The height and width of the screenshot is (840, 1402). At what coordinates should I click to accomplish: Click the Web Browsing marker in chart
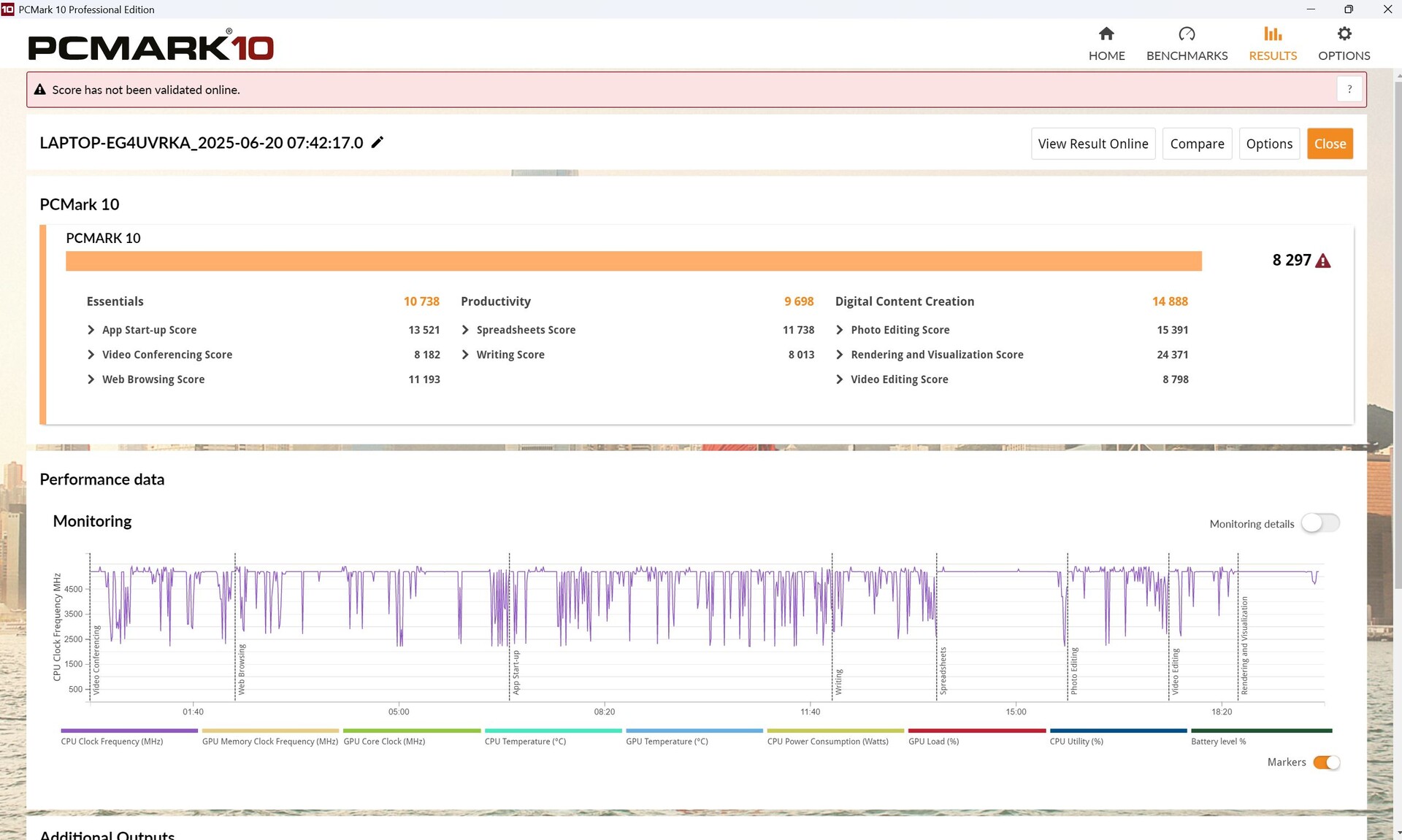pyautogui.click(x=241, y=669)
